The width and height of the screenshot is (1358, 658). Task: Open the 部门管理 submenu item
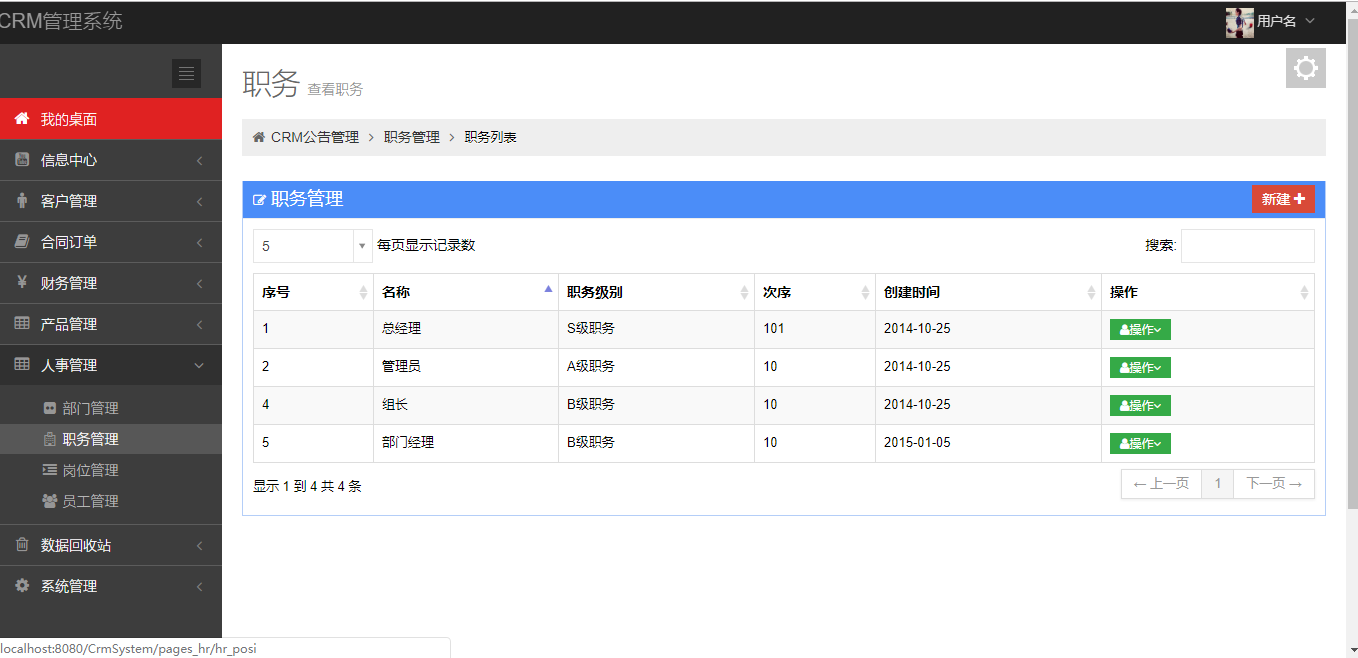(x=111, y=408)
